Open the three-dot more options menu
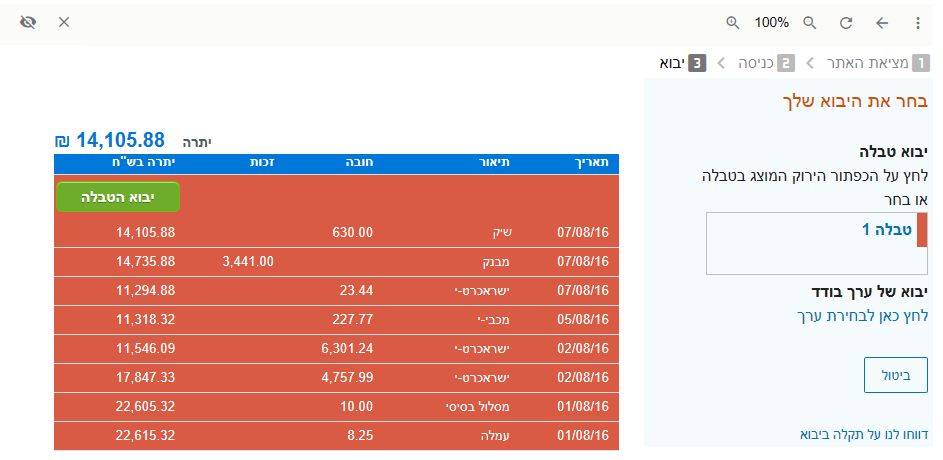The width and height of the screenshot is (943, 460). point(918,22)
